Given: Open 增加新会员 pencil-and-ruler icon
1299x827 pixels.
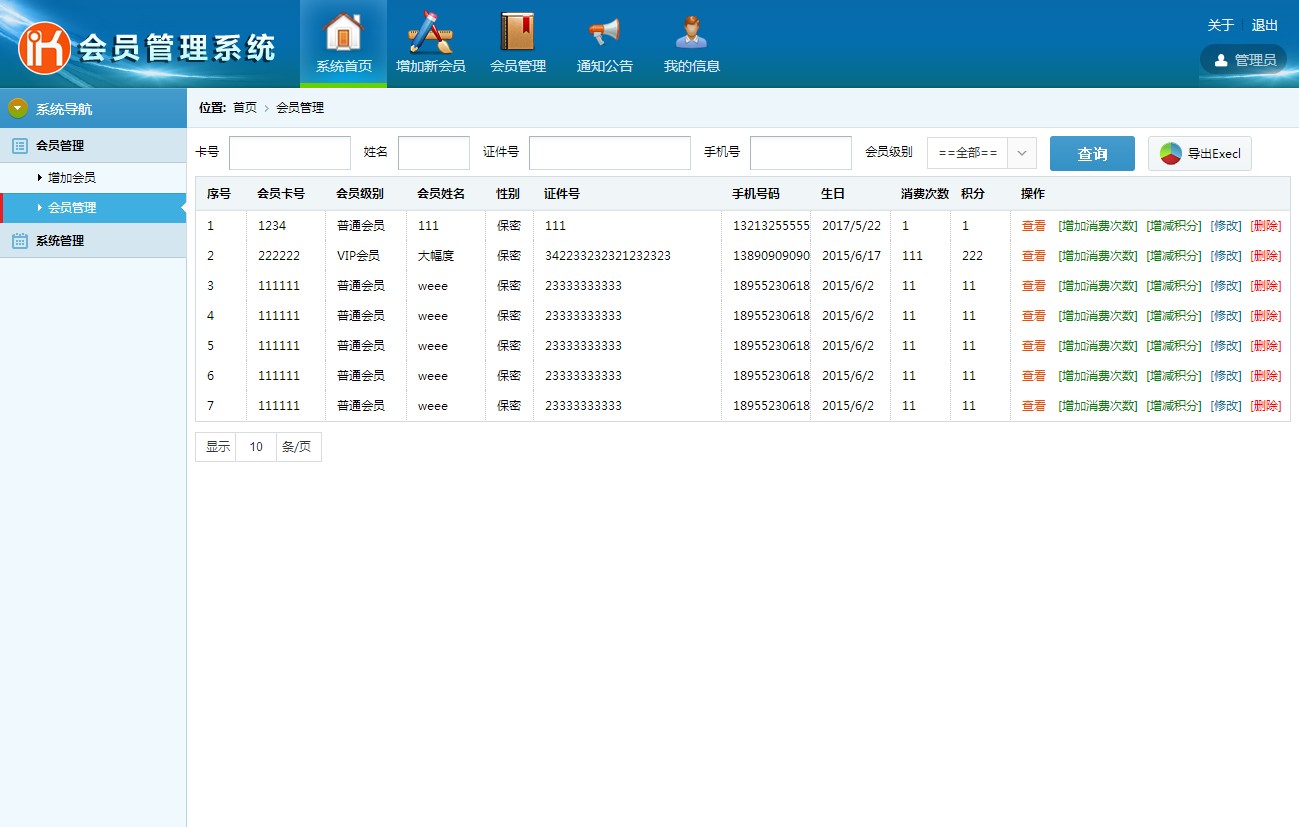Looking at the screenshot, I should tap(430, 32).
